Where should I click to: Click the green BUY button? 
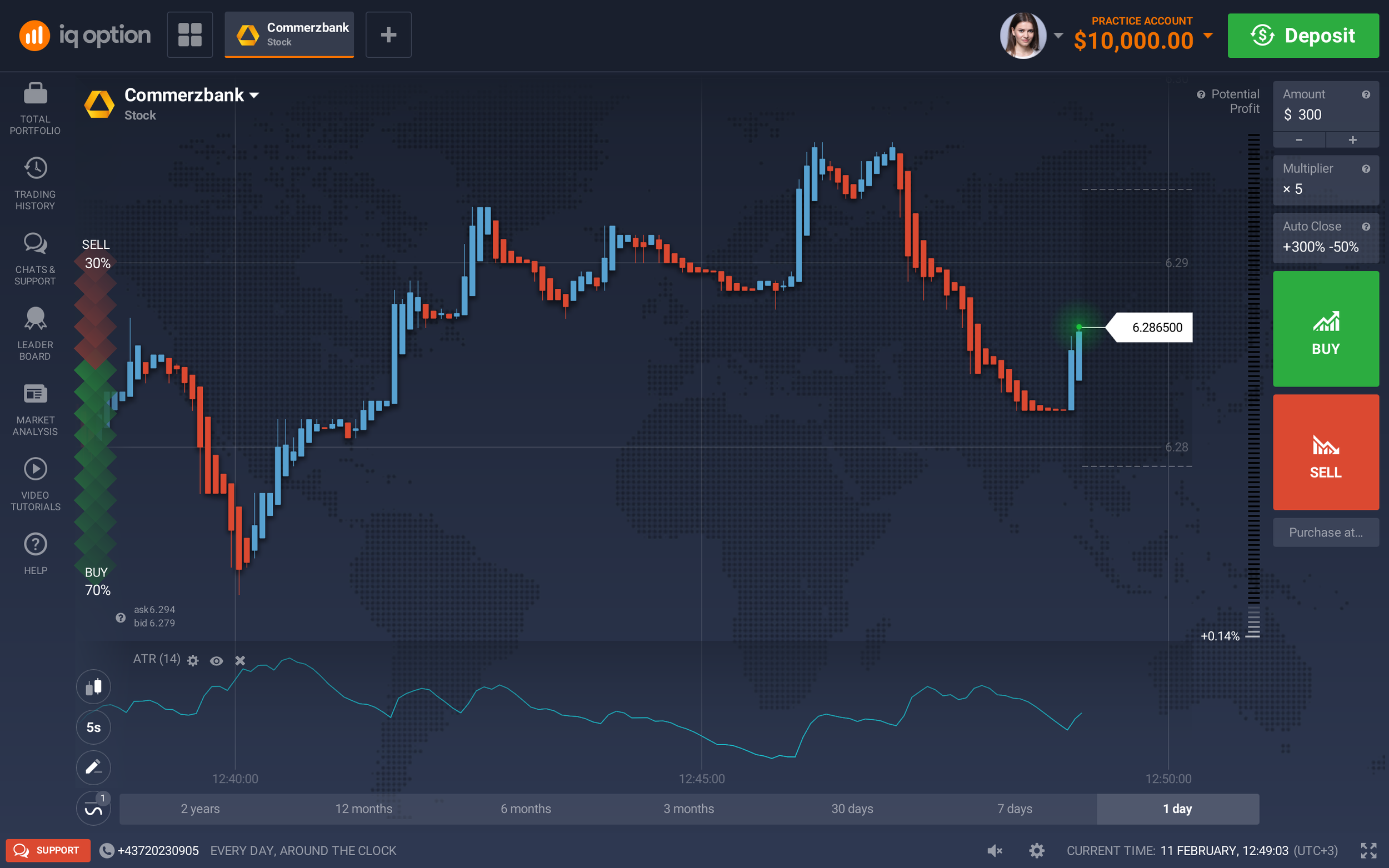click(x=1325, y=329)
